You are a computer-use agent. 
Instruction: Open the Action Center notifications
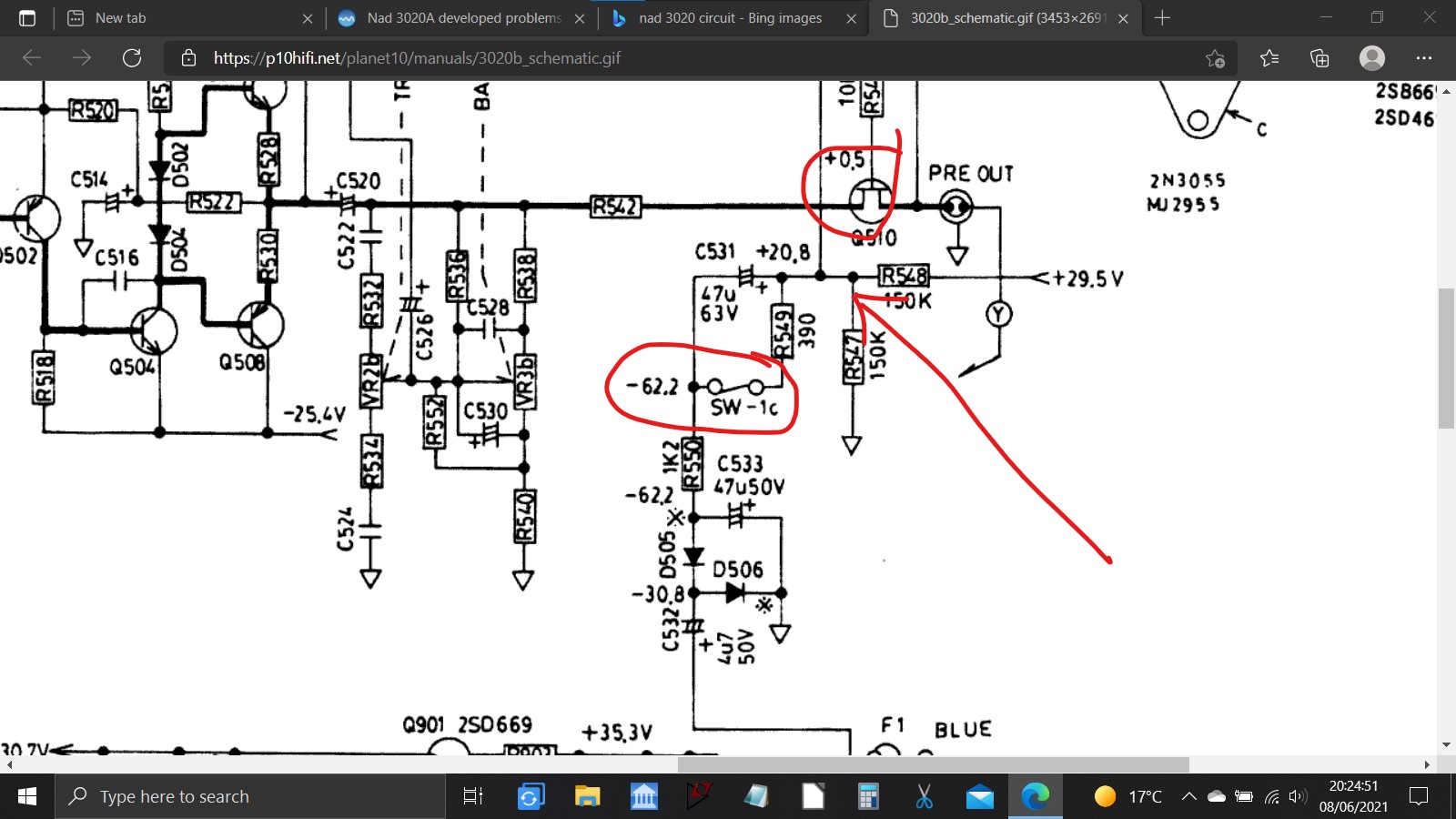pos(1419,797)
